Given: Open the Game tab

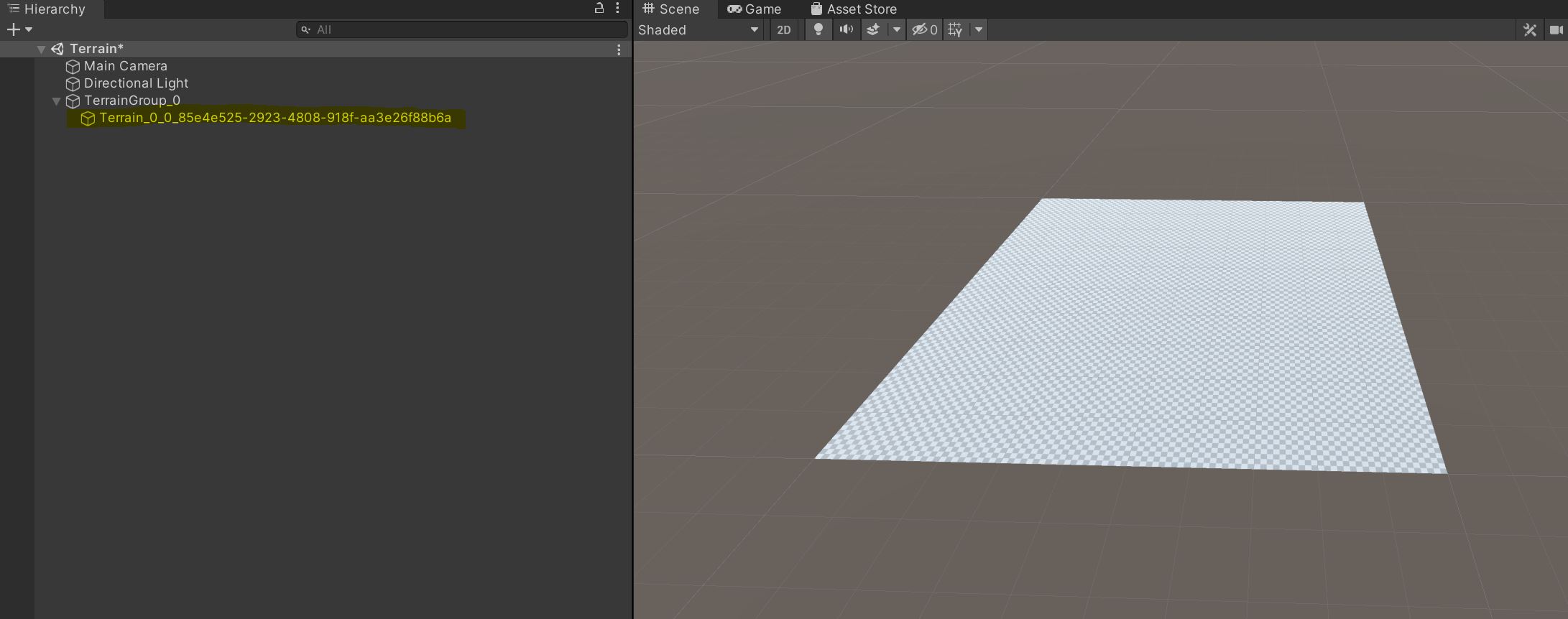Looking at the screenshot, I should coord(754,9).
